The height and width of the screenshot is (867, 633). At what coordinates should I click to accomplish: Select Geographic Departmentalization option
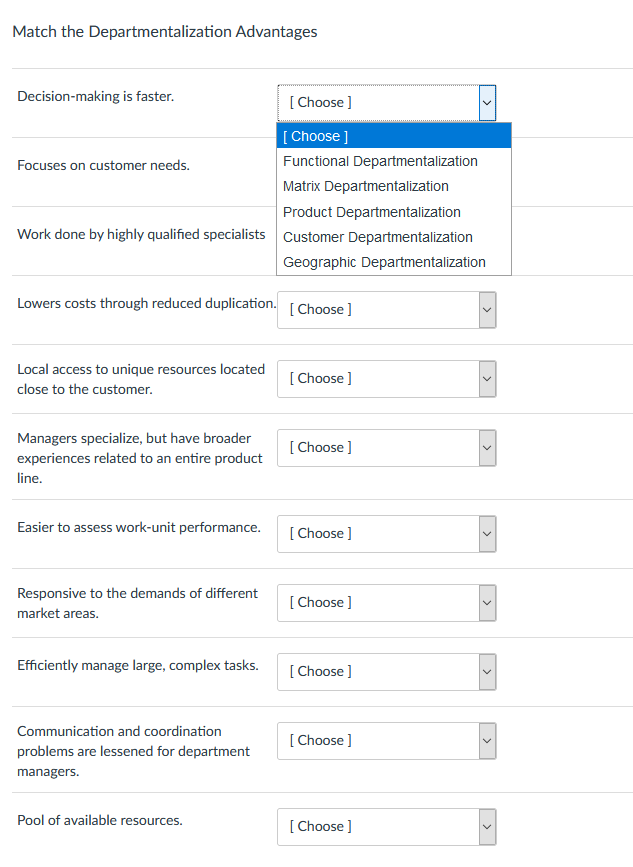point(383,262)
